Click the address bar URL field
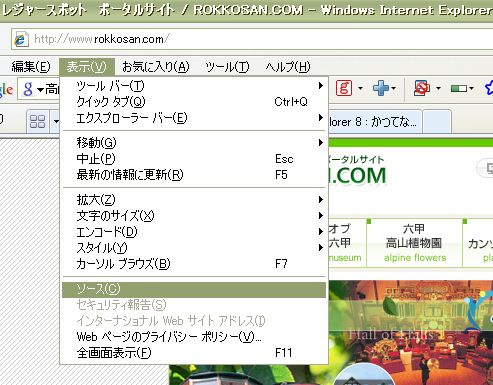This screenshot has width=493, height=385. tap(252, 39)
